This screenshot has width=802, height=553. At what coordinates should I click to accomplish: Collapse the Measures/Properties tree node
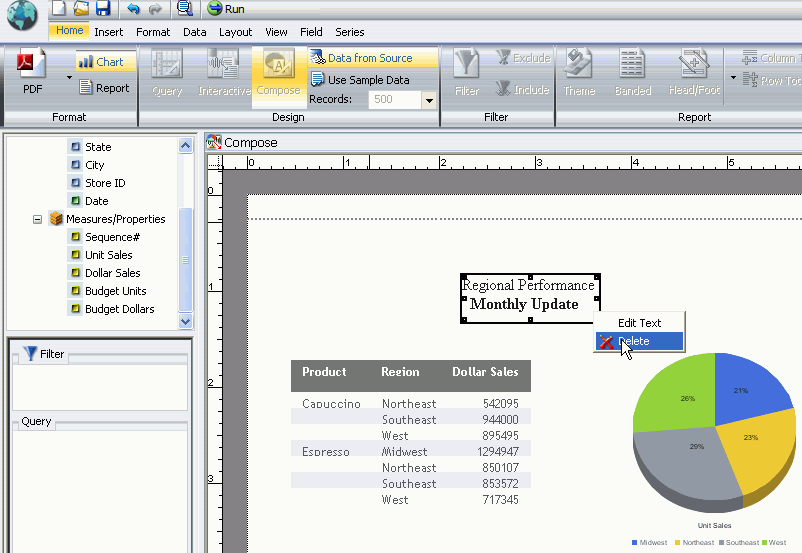(37, 219)
